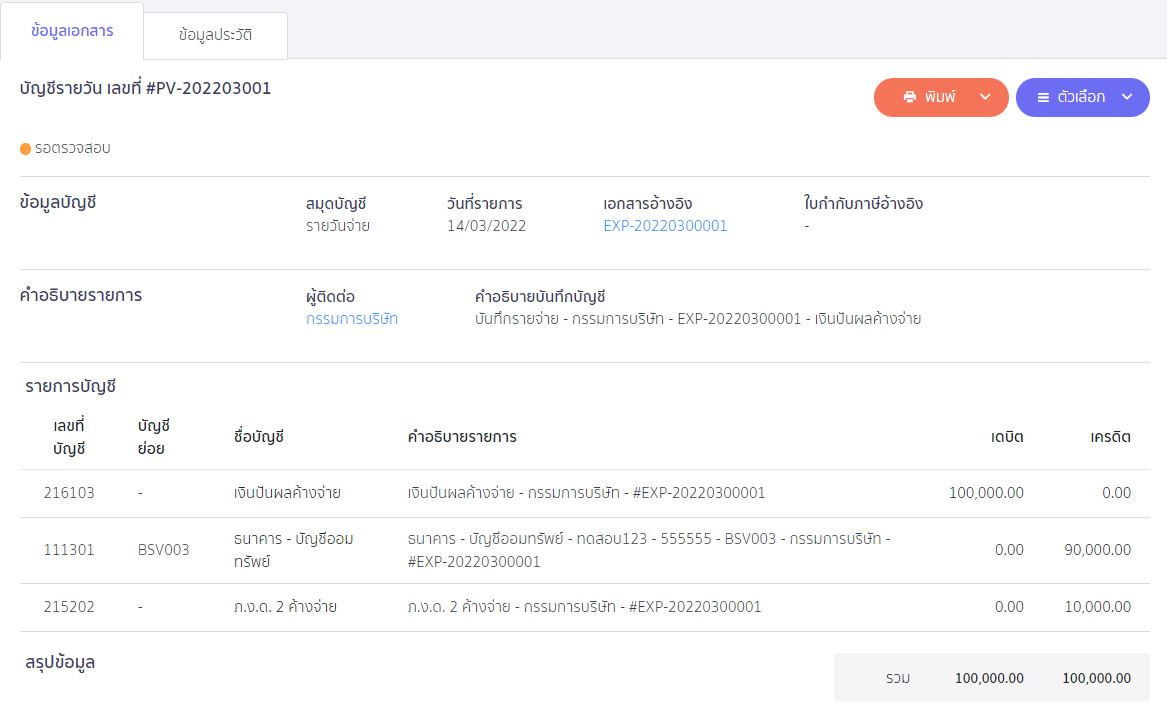The height and width of the screenshot is (726, 1167).
Task: Click the รวม total label
Action: point(898,678)
